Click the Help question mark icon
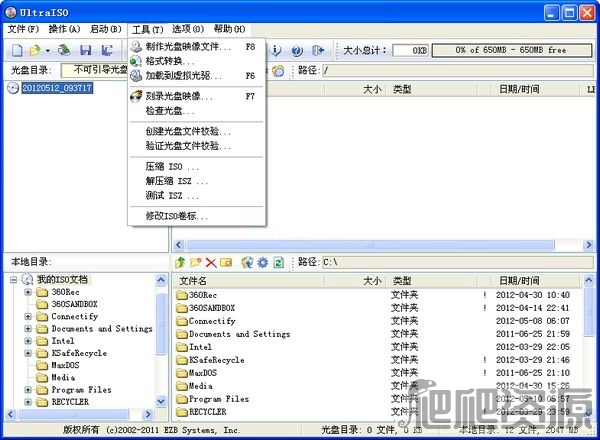 click(x=297, y=50)
